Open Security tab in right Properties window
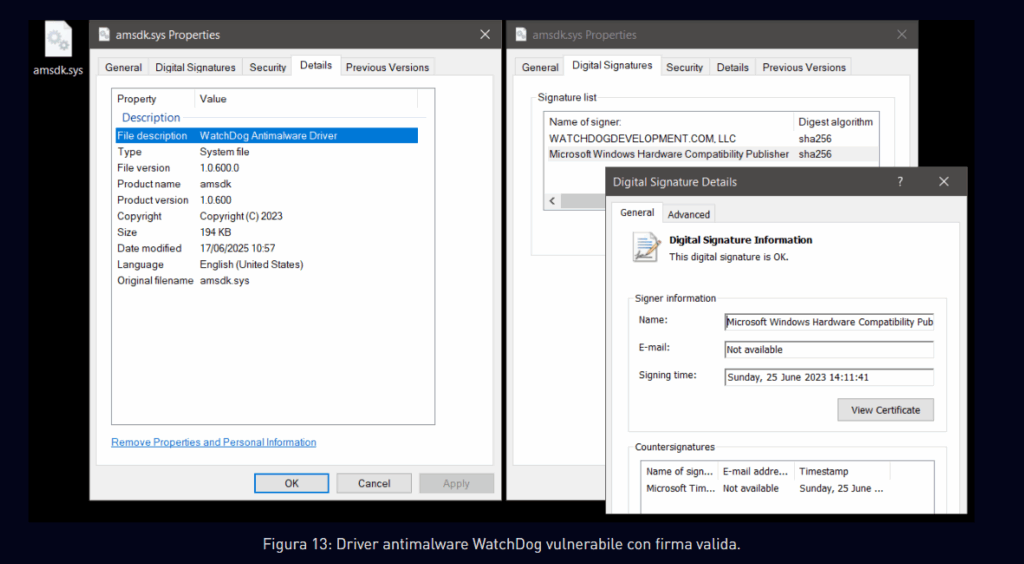 684,67
